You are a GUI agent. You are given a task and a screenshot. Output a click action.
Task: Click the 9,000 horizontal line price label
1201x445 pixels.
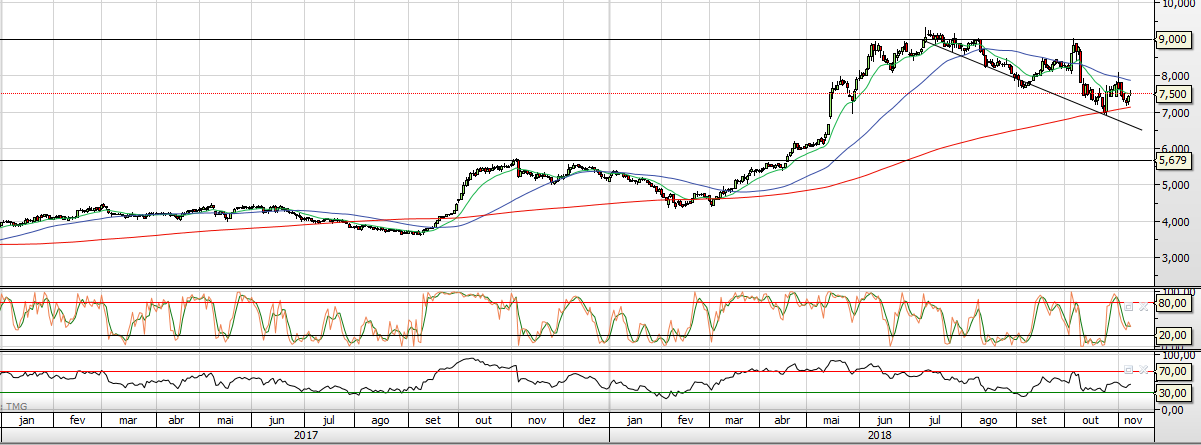[1171, 40]
